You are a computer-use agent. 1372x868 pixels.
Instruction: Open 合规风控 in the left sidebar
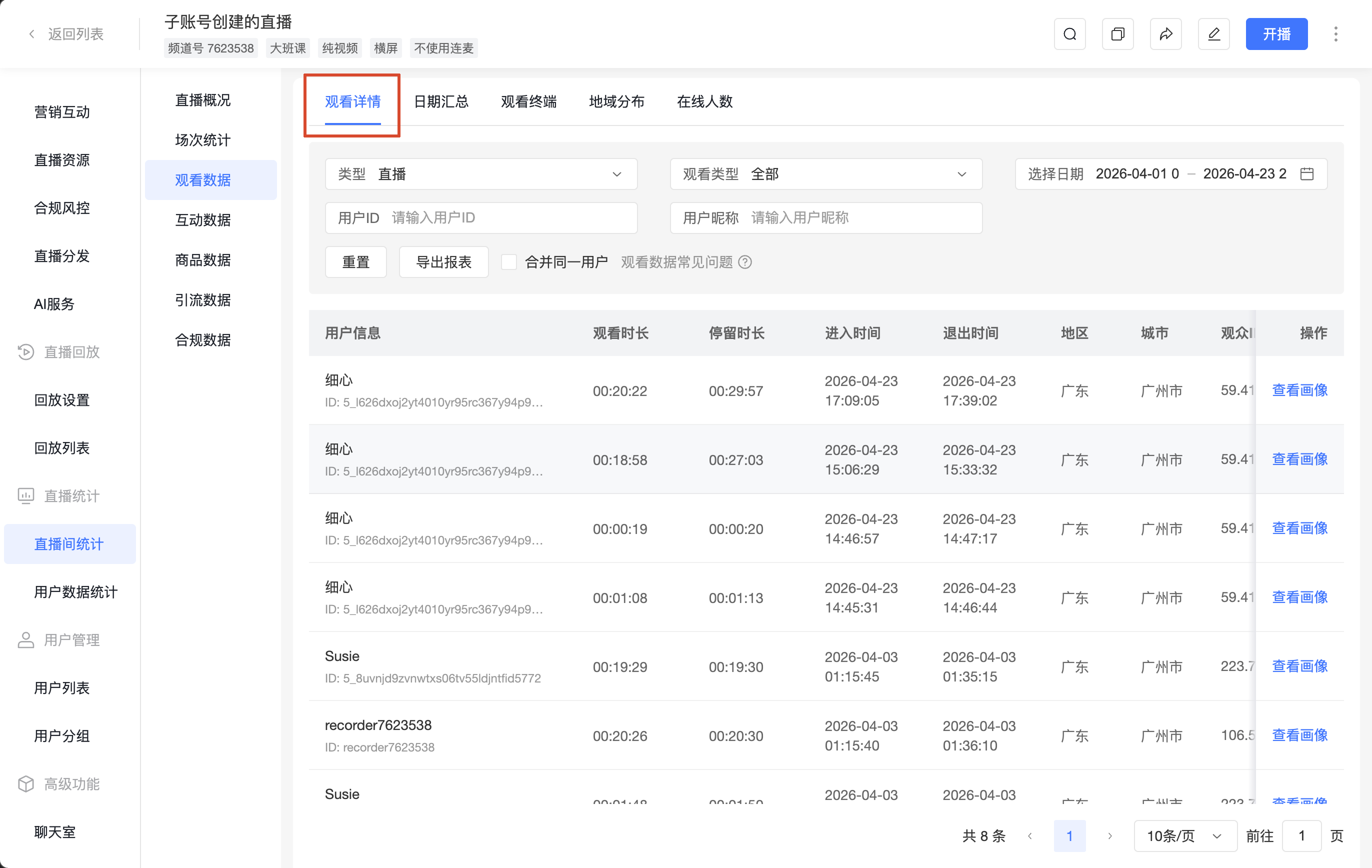(x=62, y=208)
